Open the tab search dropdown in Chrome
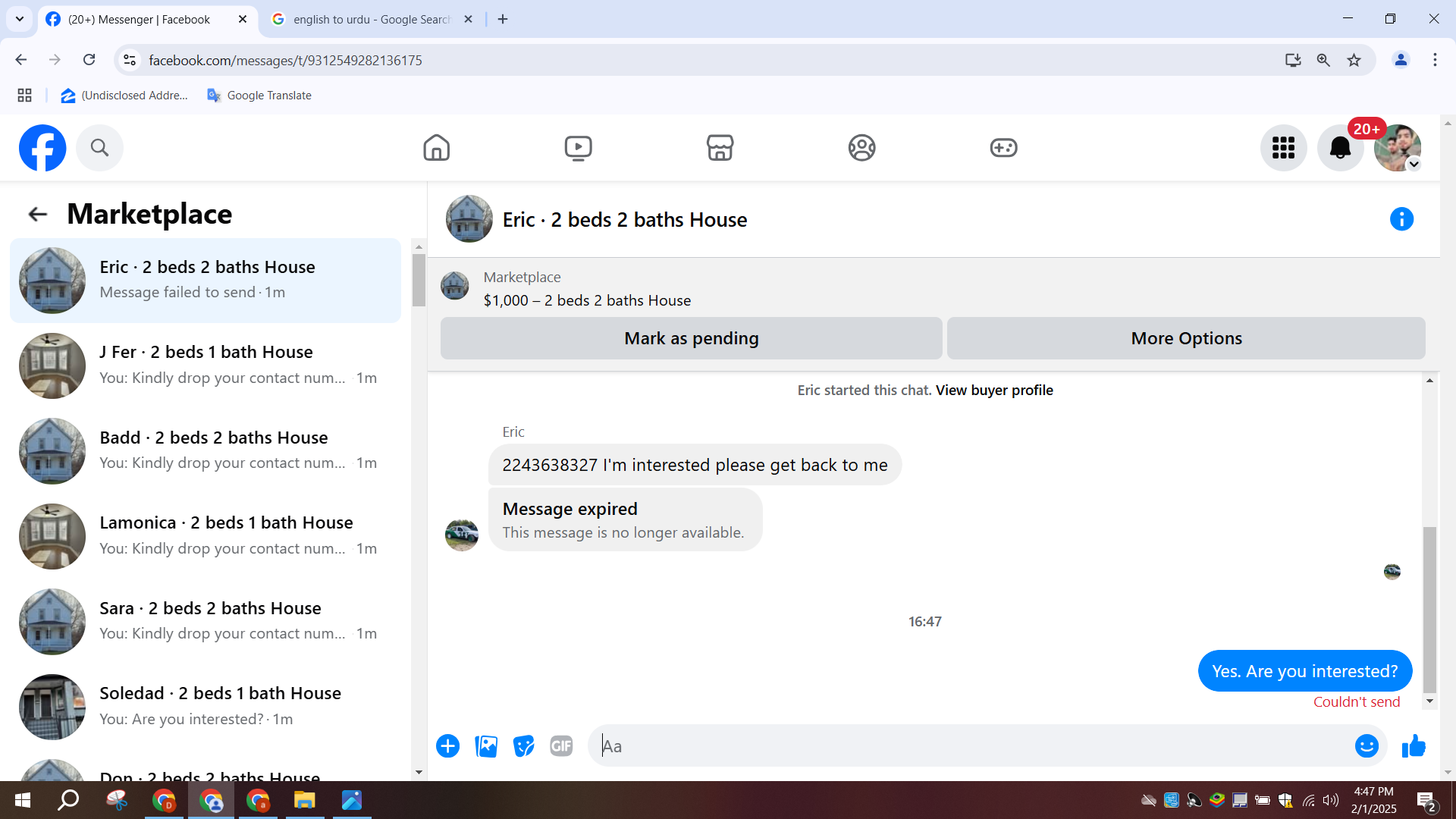Image resolution: width=1456 pixels, height=819 pixels. pyautogui.click(x=20, y=19)
